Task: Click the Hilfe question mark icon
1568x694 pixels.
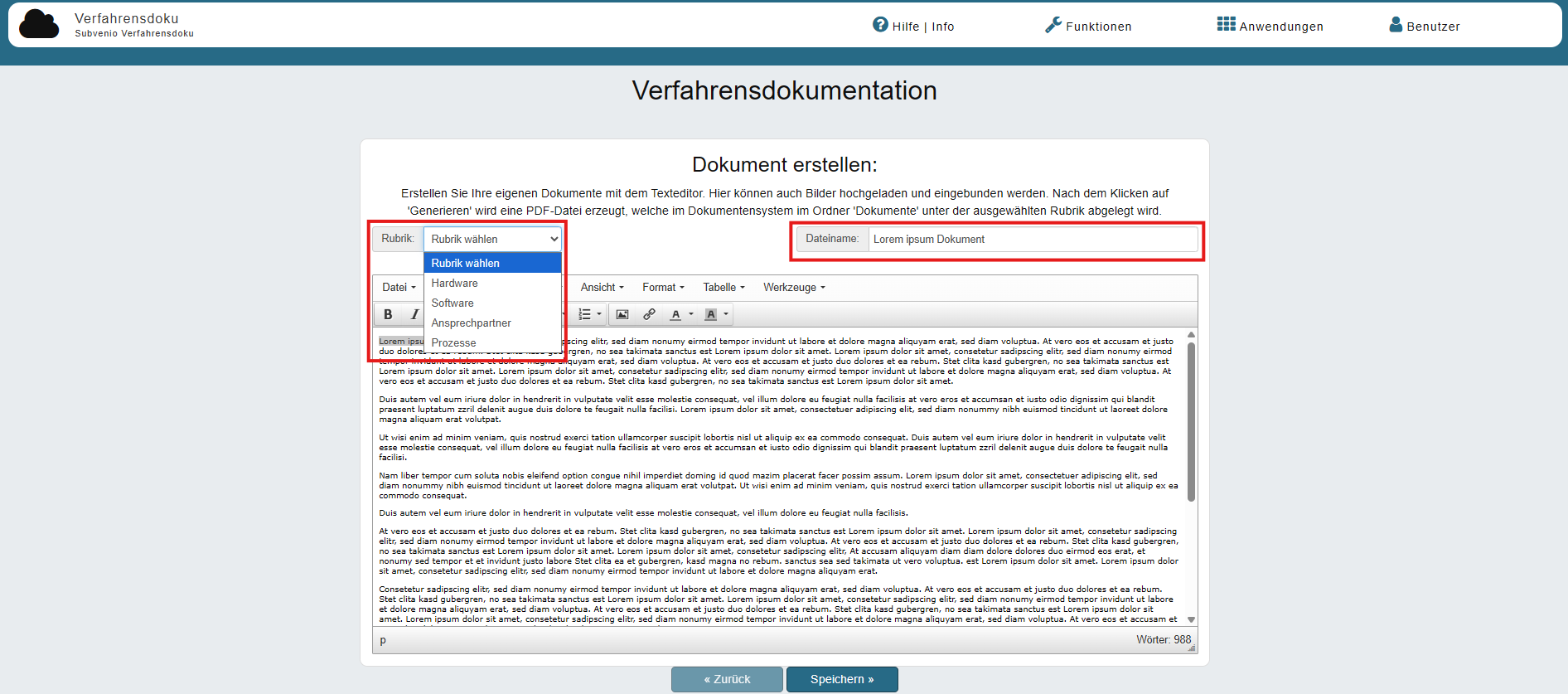Action: (x=880, y=25)
